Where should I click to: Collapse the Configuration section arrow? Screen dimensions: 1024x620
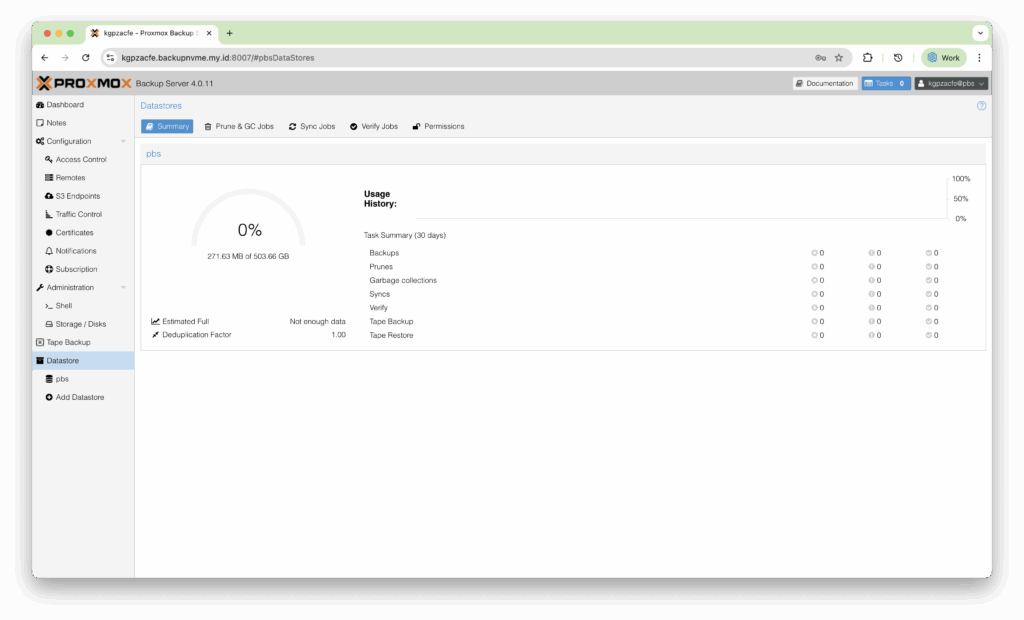(x=123, y=142)
